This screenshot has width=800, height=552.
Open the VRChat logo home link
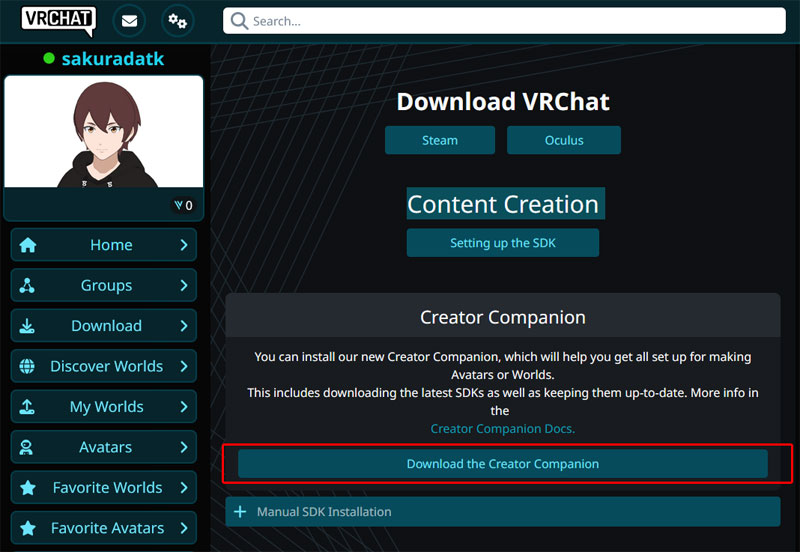(x=58, y=20)
